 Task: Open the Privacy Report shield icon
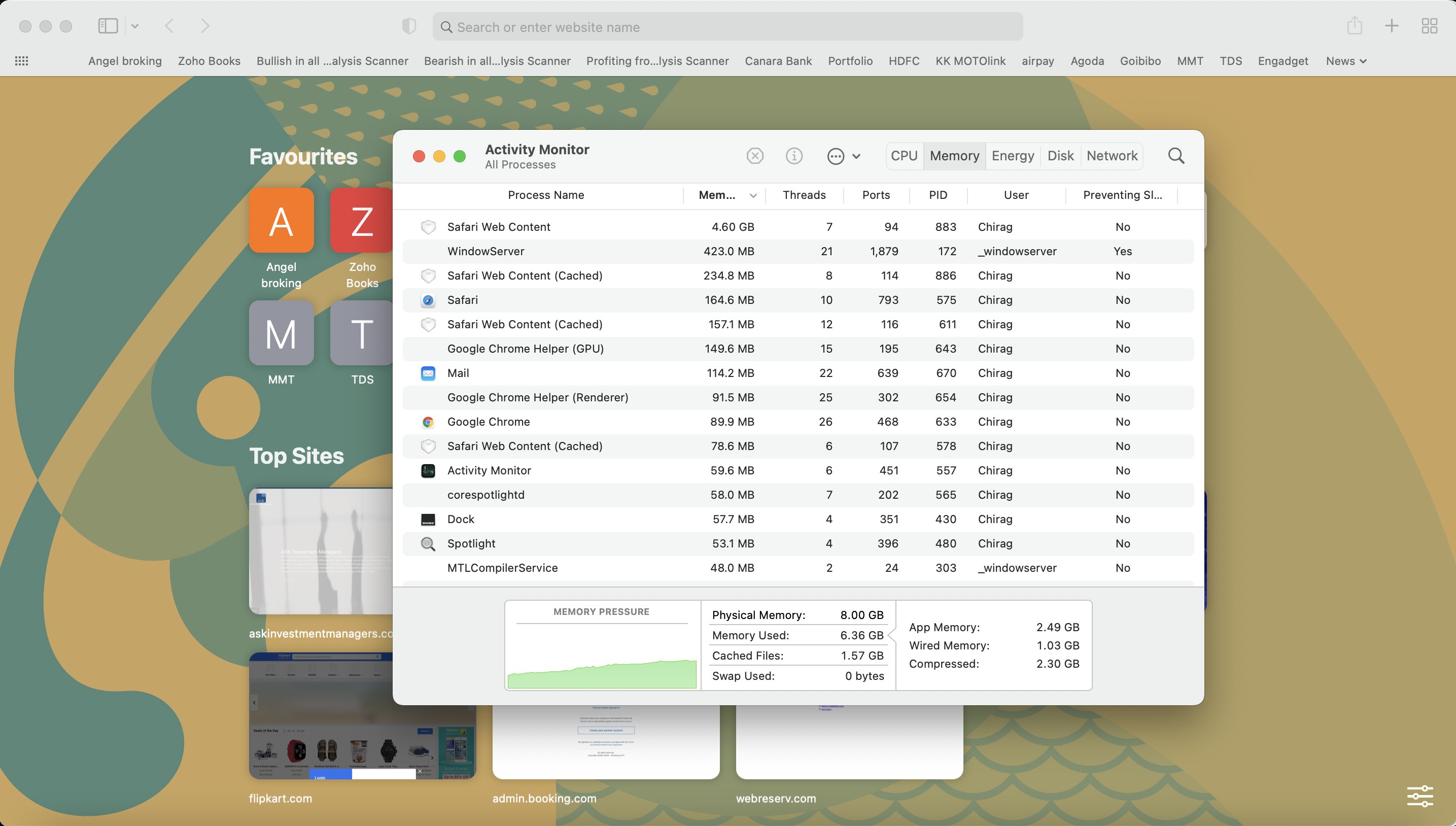409,26
